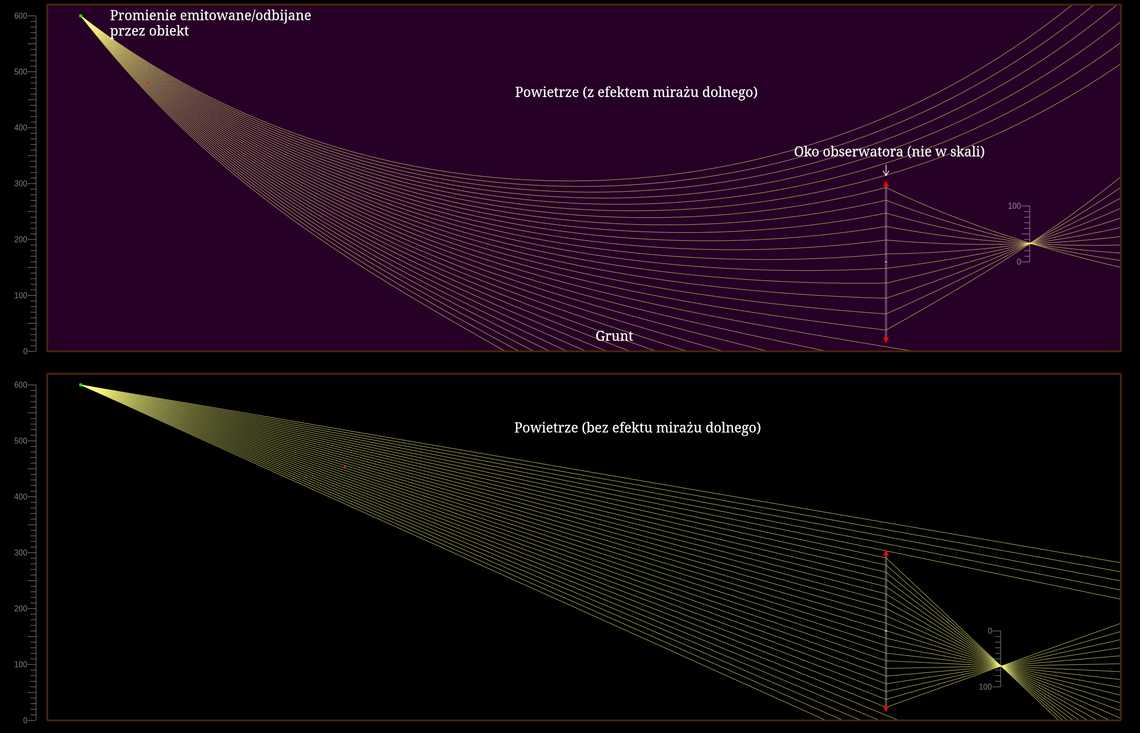Click the red beam direction point in top panel

click(x=148, y=83)
